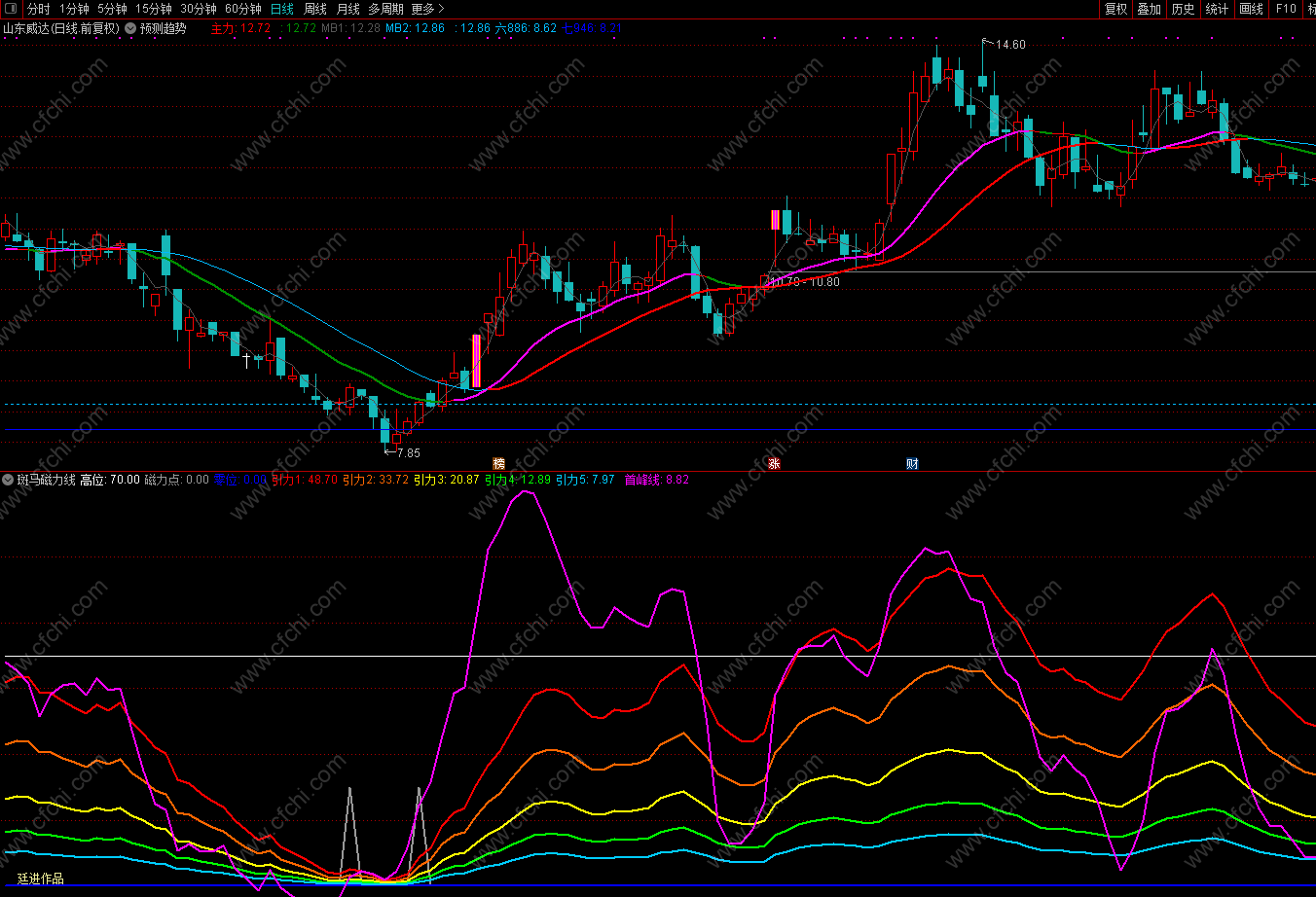Image resolution: width=1316 pixels, height=897 pixels.
Task: Click the 预测趋势 indicator name
Action: coord(164,28)
